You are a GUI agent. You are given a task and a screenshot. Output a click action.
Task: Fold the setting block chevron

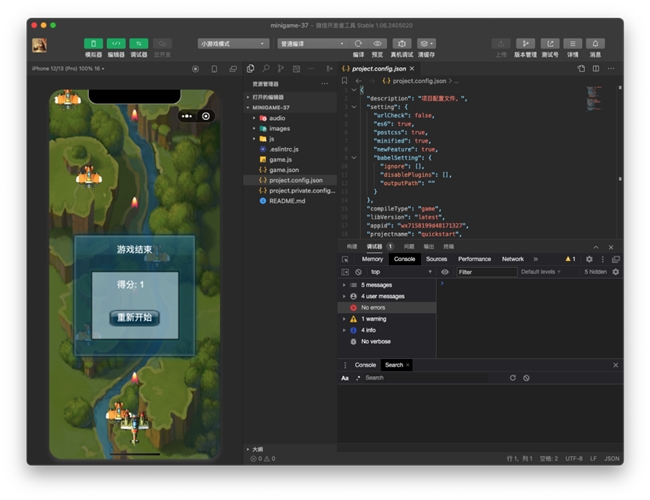point(354,107)
